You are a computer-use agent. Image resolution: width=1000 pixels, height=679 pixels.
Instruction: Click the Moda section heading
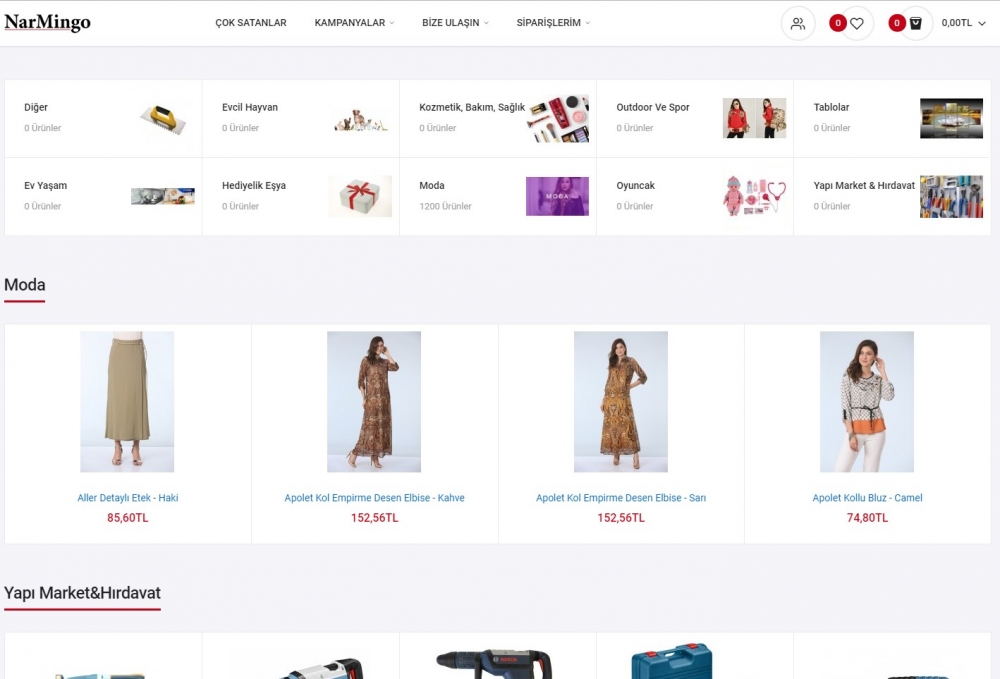click(x=25, y=285)
